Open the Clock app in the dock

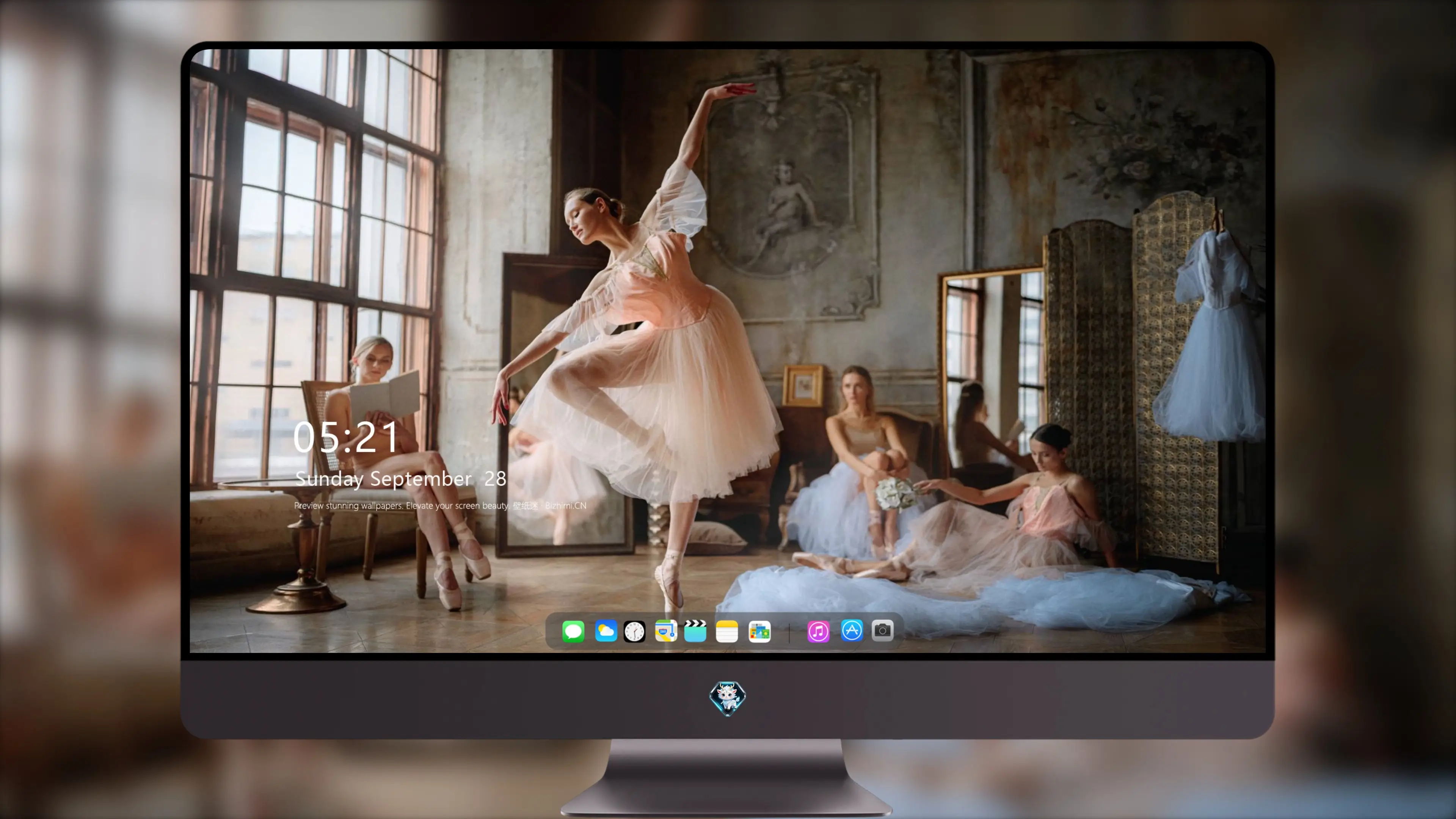[x=634, y=631]
